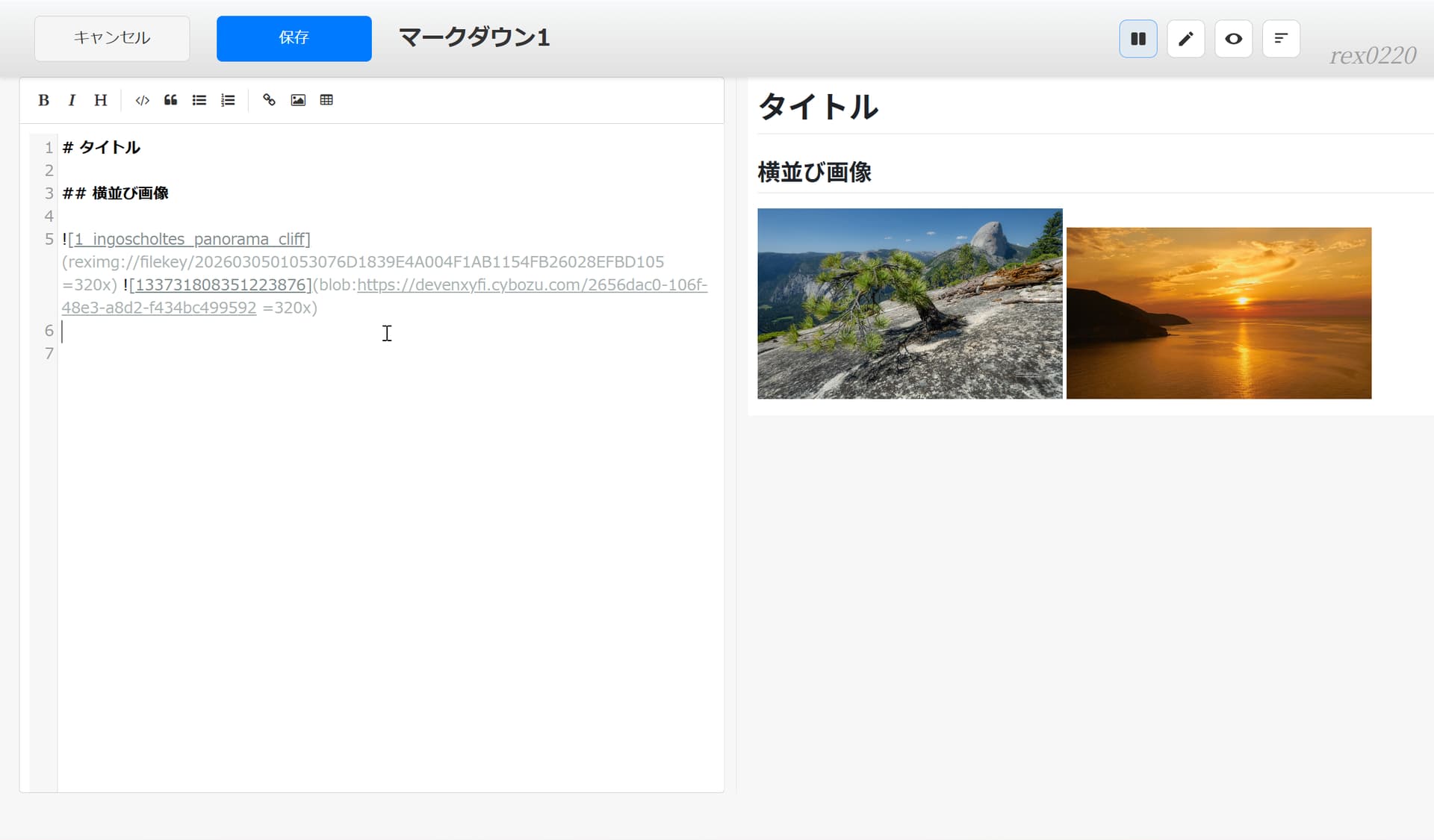Place cursor on empty line 7
The height and width of the screenshot is (840, 1434).
[x=224, y=353]
